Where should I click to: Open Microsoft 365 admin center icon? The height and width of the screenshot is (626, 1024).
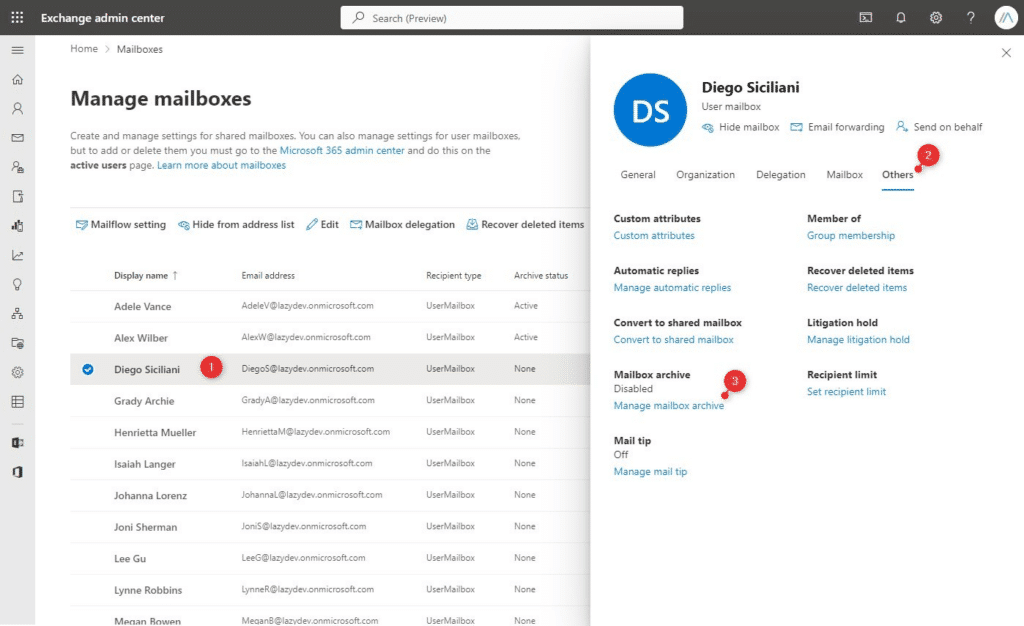(x=18, y=472)
